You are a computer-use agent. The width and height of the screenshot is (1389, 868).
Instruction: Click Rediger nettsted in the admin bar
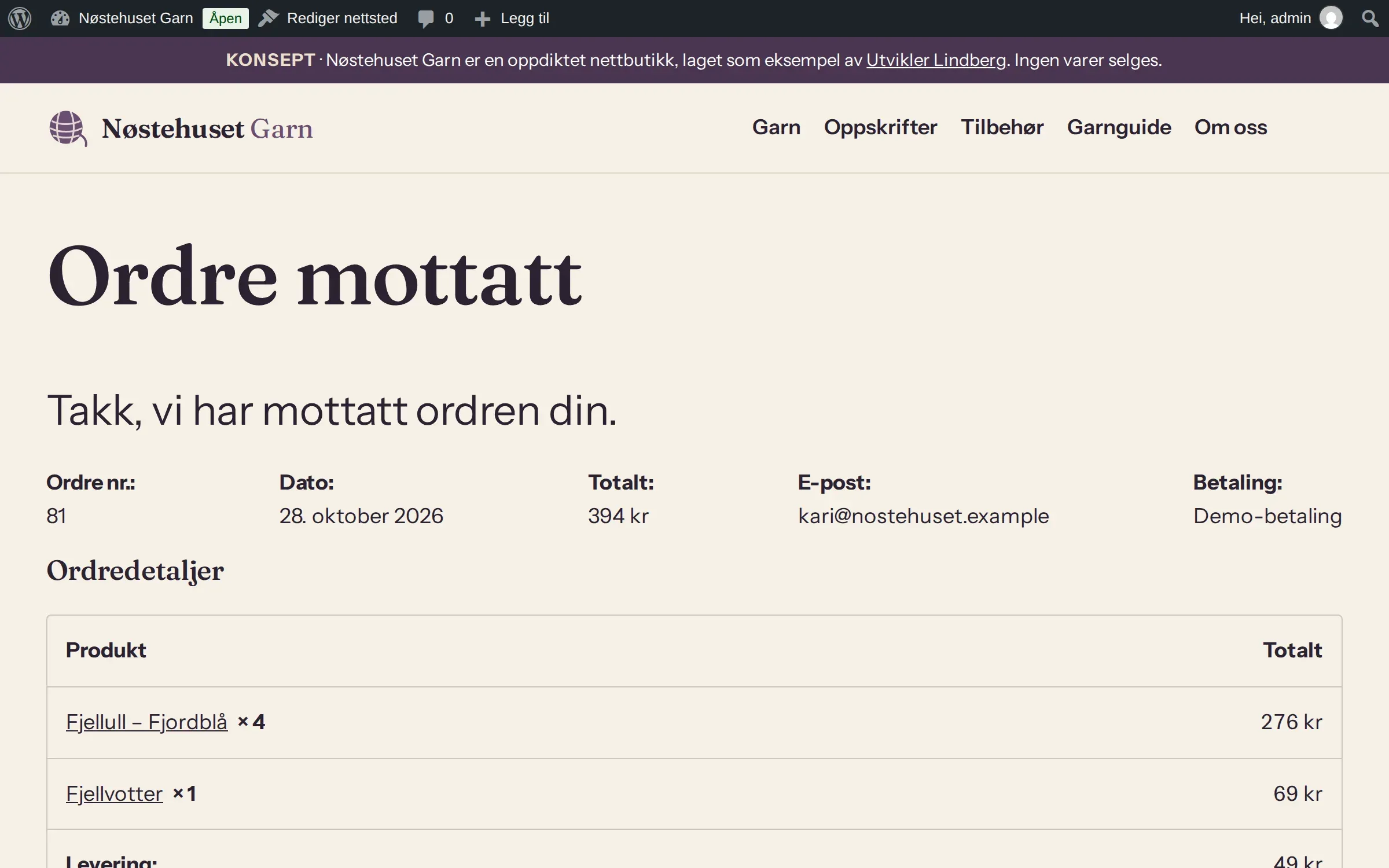pyautogui.click(x=342, y=19)
